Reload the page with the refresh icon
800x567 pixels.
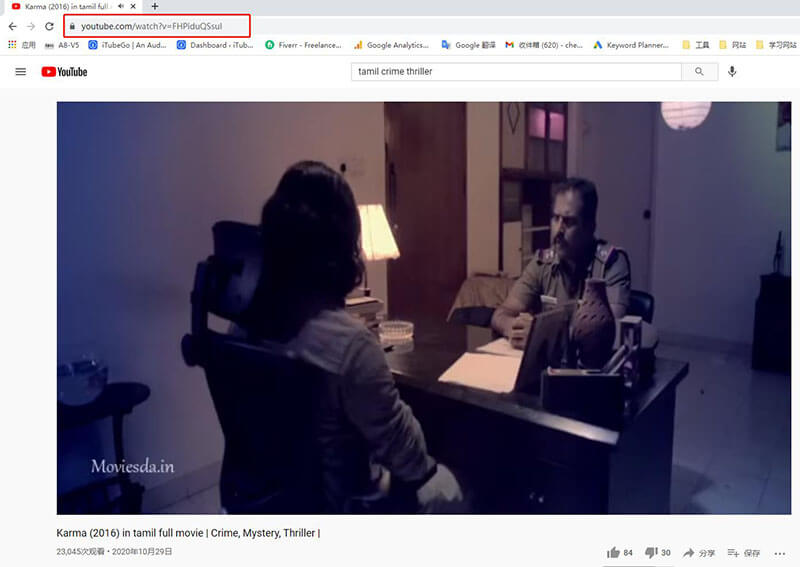[x=49, y=27]
